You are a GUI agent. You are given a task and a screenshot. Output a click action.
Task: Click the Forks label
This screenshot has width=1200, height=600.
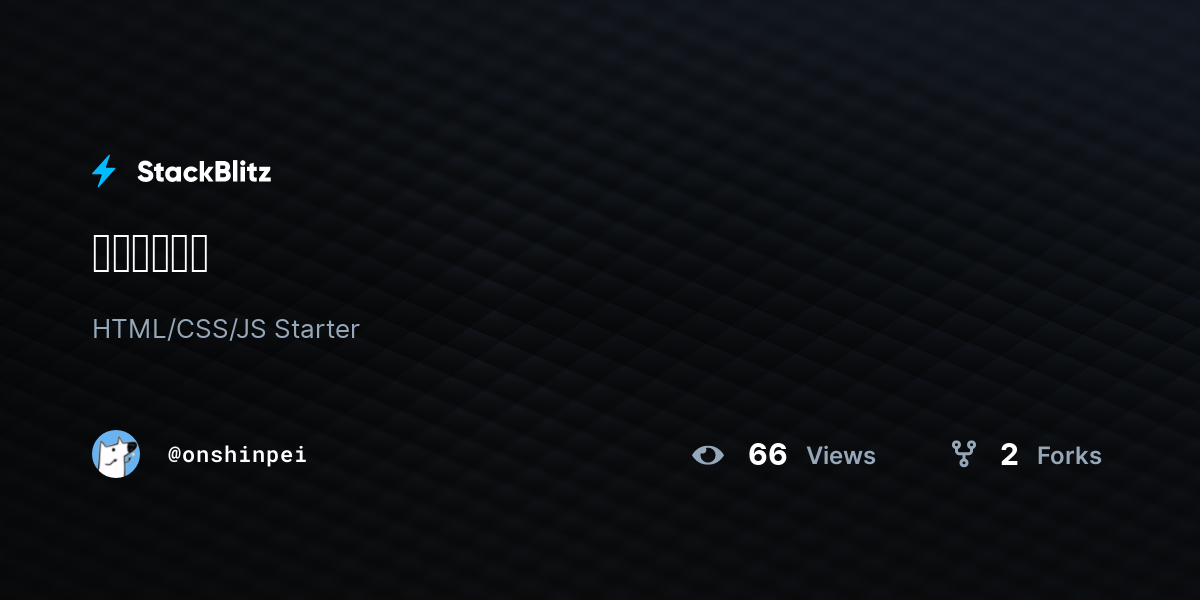(x=1069, y=456)
